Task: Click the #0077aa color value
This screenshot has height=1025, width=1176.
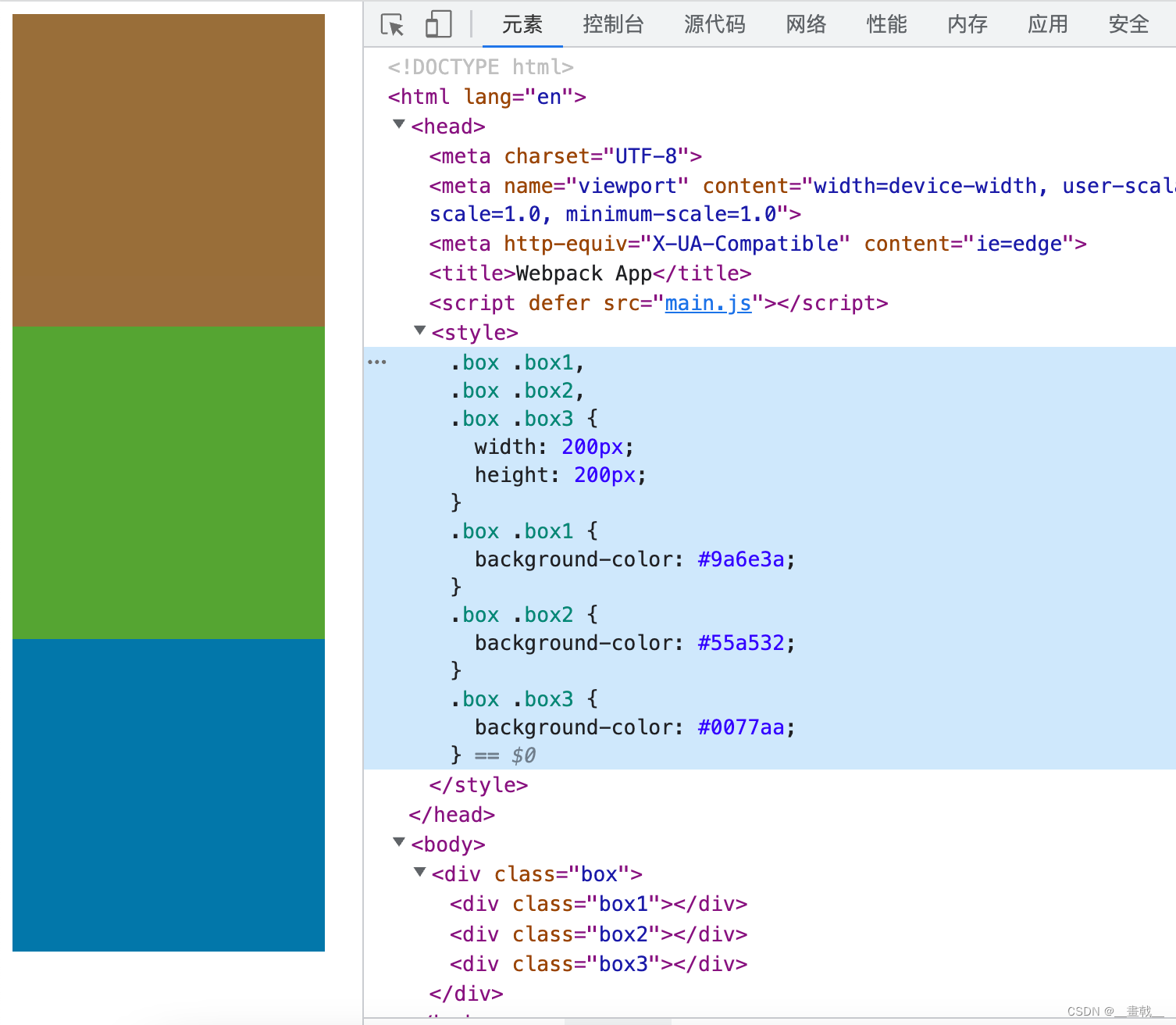Action: click(741, 727)
